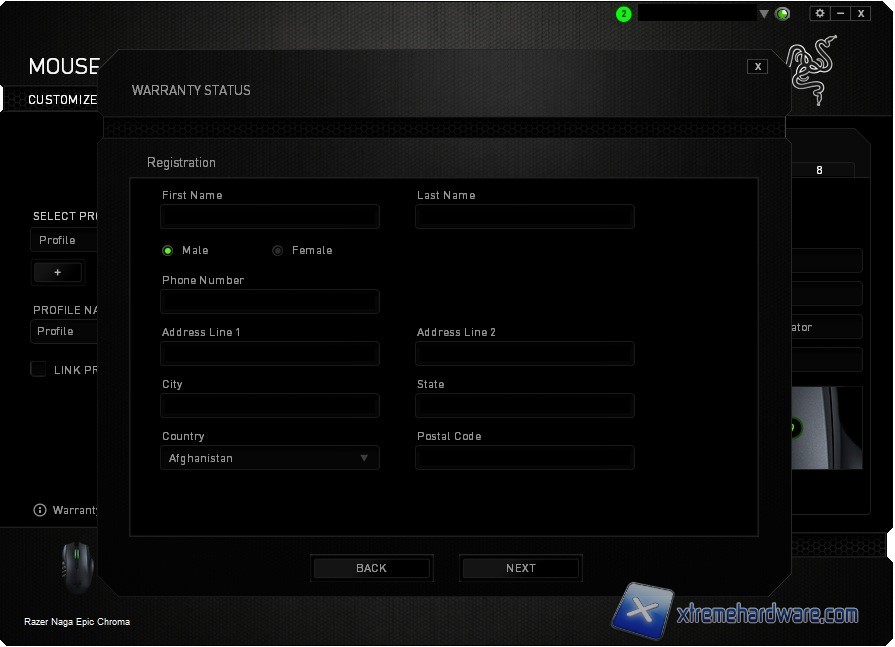Open the Select Profile dropdown

click(65, 240)
